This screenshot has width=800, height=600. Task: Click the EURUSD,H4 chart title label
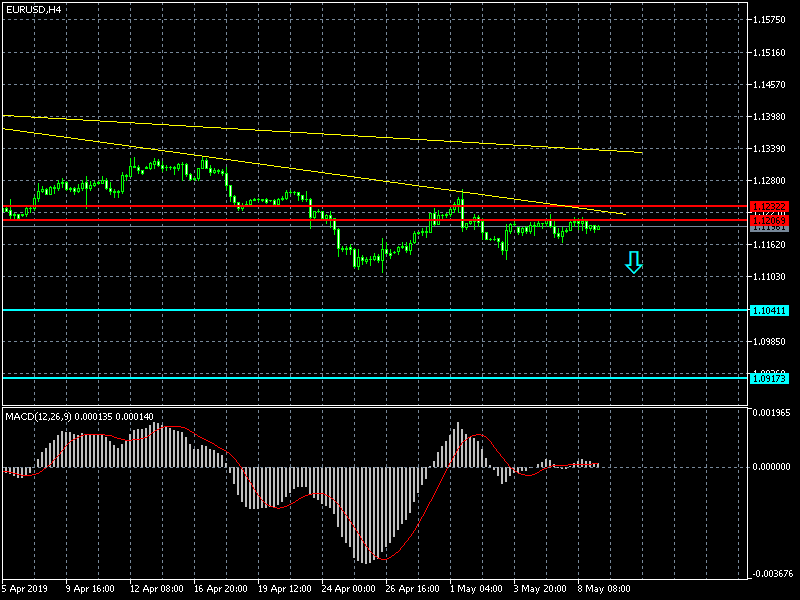click(34, 9)
